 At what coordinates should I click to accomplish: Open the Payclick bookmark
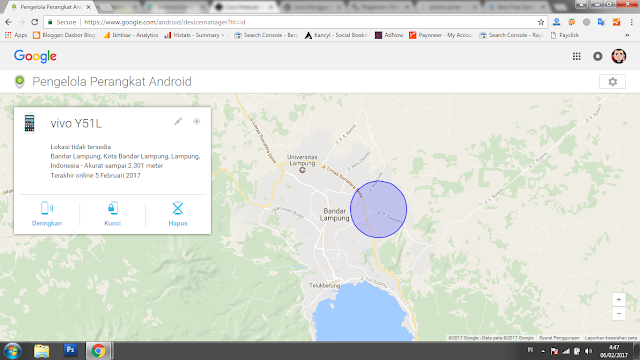click(564, 35)
